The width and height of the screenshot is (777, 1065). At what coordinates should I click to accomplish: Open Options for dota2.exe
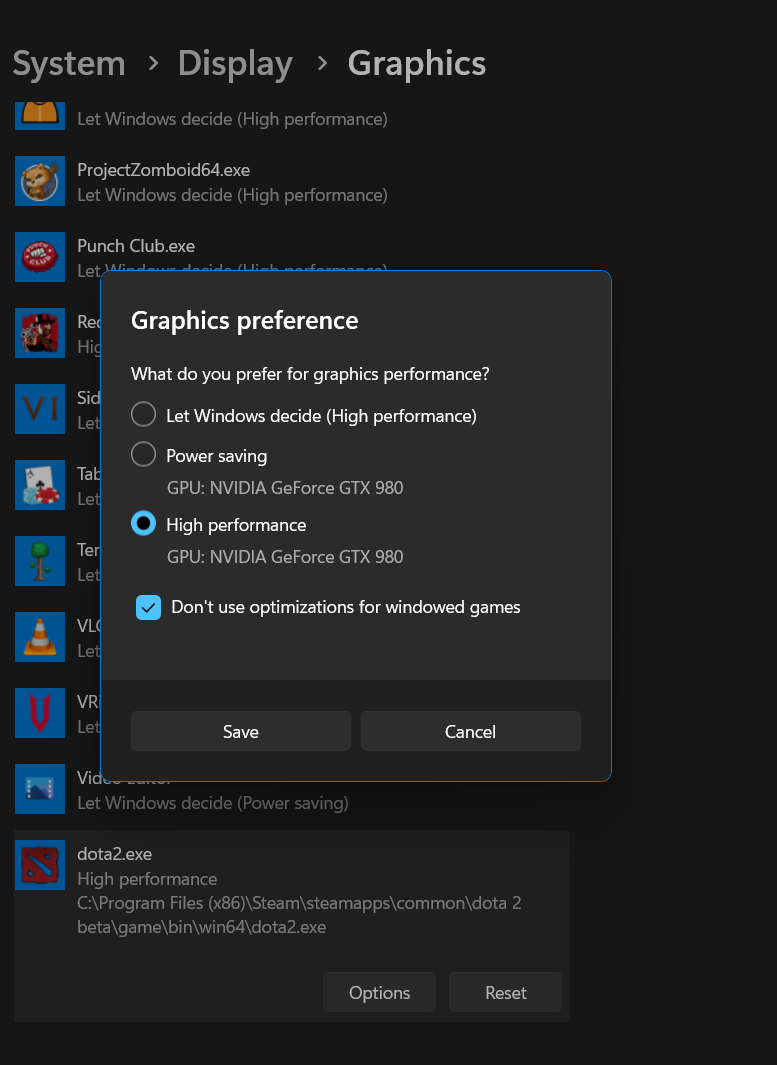pos(379,992)
